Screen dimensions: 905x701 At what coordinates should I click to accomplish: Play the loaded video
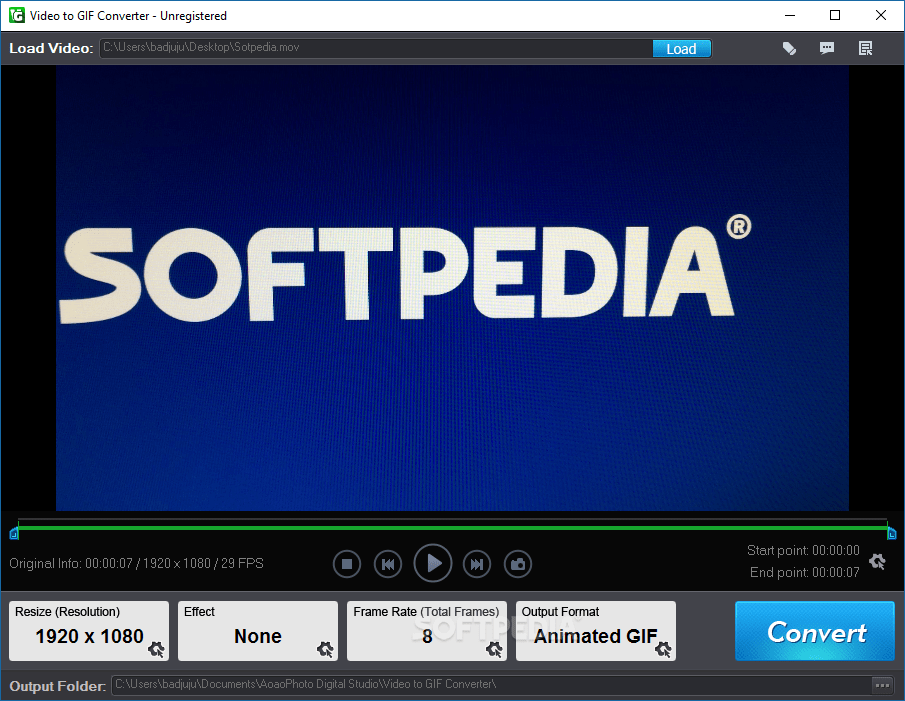[x=433, y=563]
